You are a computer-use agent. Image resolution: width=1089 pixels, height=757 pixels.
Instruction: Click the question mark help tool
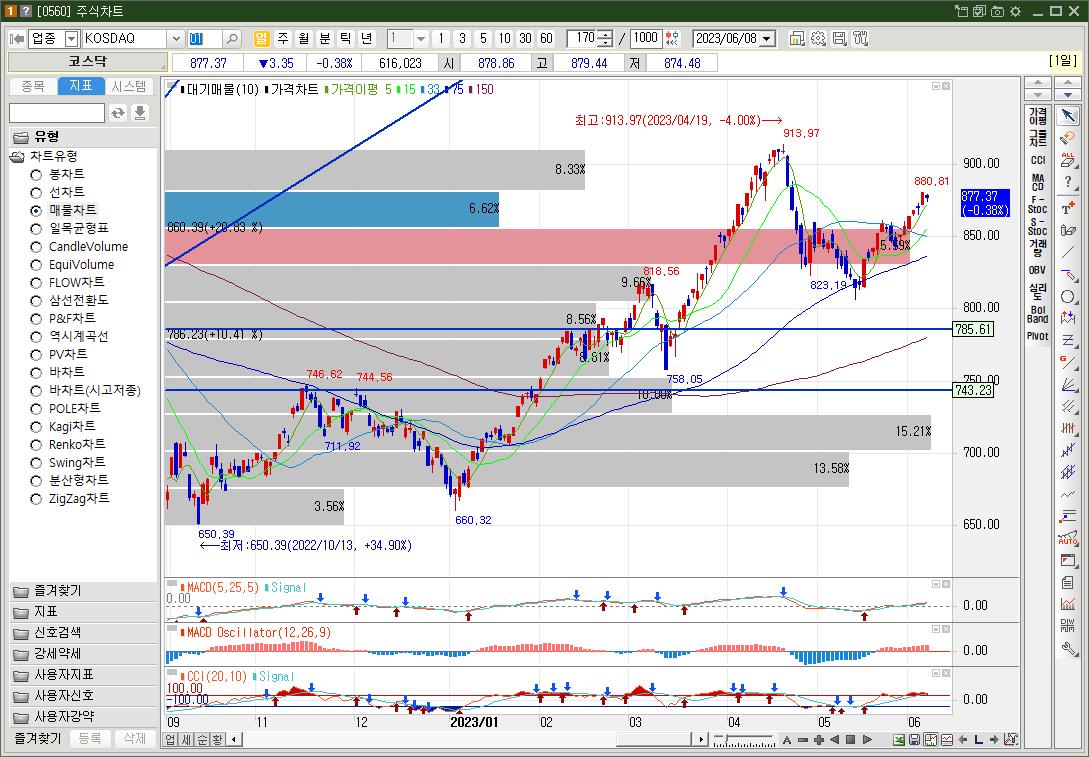click(1068, 183)
